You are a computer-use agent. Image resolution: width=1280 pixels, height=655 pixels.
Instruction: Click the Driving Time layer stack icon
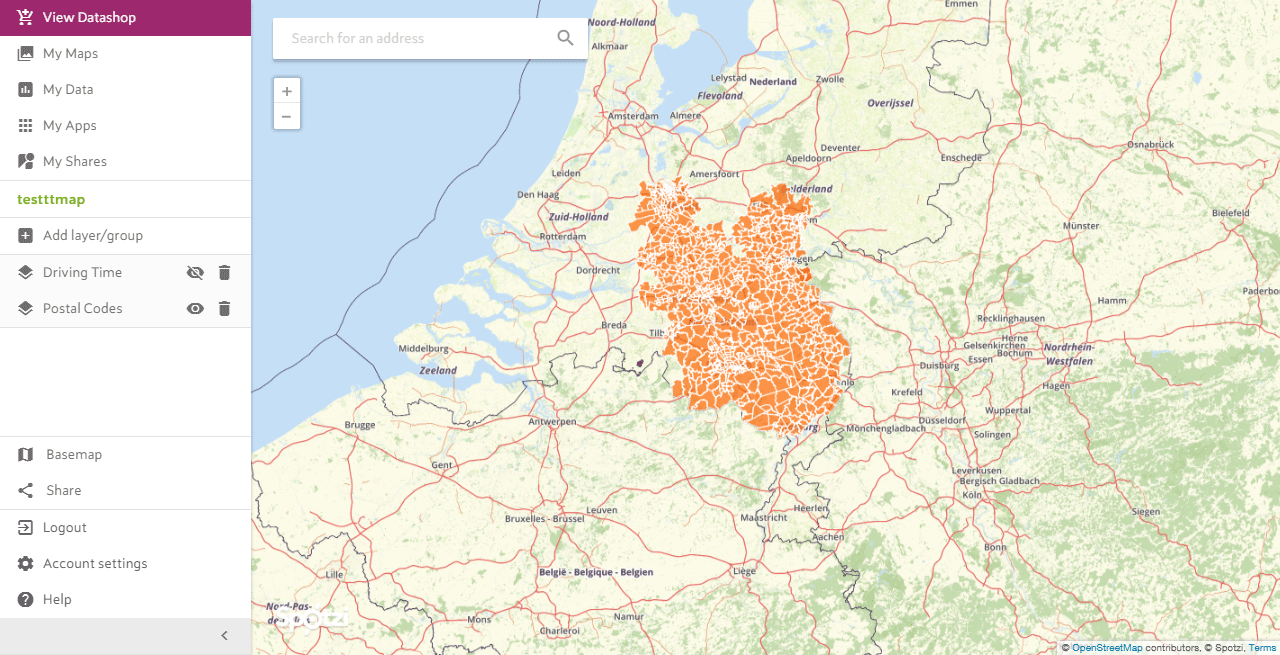pyautogui.click(x=26, y=272)
